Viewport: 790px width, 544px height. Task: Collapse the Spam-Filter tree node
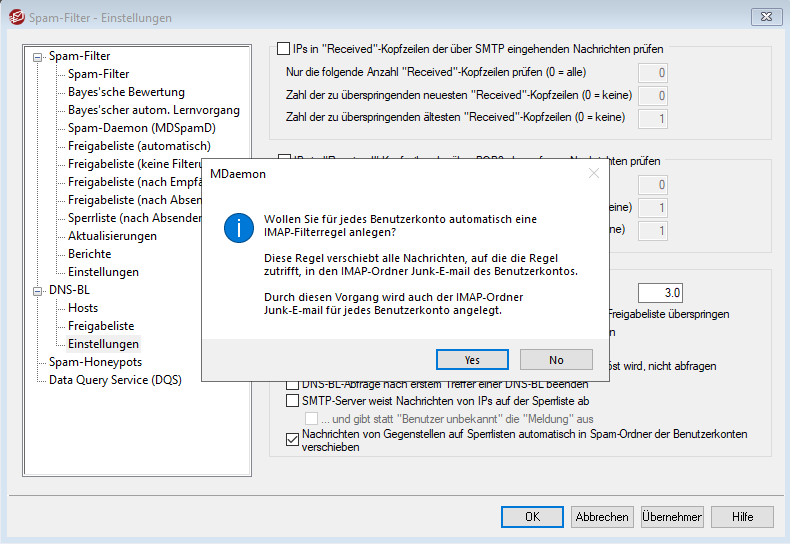(38, 57)
